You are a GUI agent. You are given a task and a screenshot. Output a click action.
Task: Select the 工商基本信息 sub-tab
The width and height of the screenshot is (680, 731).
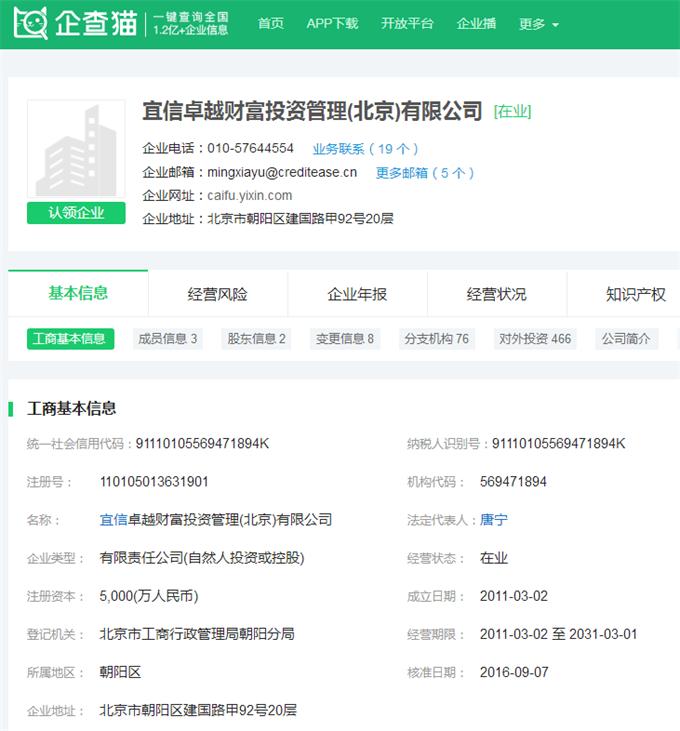tap(70, 338)
